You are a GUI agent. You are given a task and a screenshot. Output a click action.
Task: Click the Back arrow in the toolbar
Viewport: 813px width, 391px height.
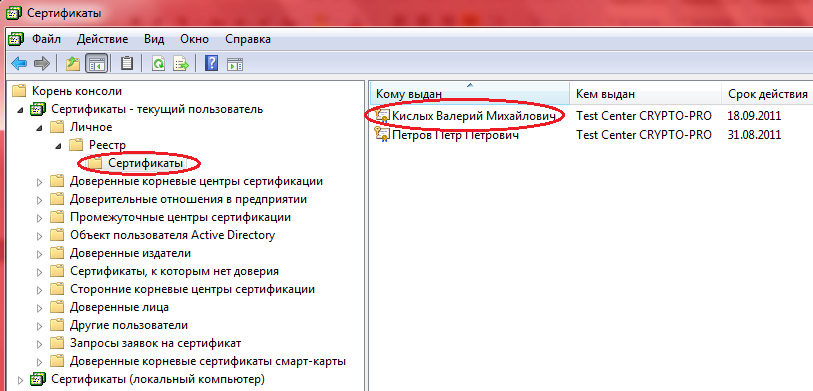coord(19,64)
